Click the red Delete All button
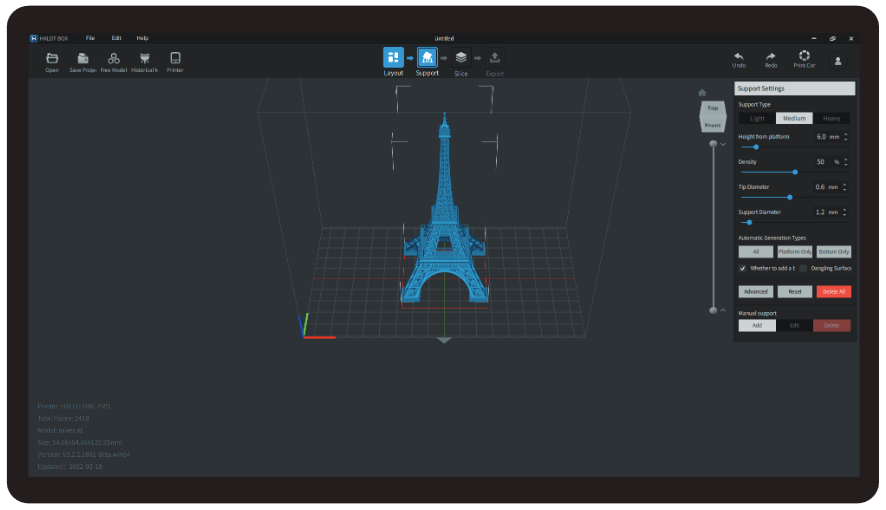Viewport: 886px width, 510px height. click(x=833, y=292)
